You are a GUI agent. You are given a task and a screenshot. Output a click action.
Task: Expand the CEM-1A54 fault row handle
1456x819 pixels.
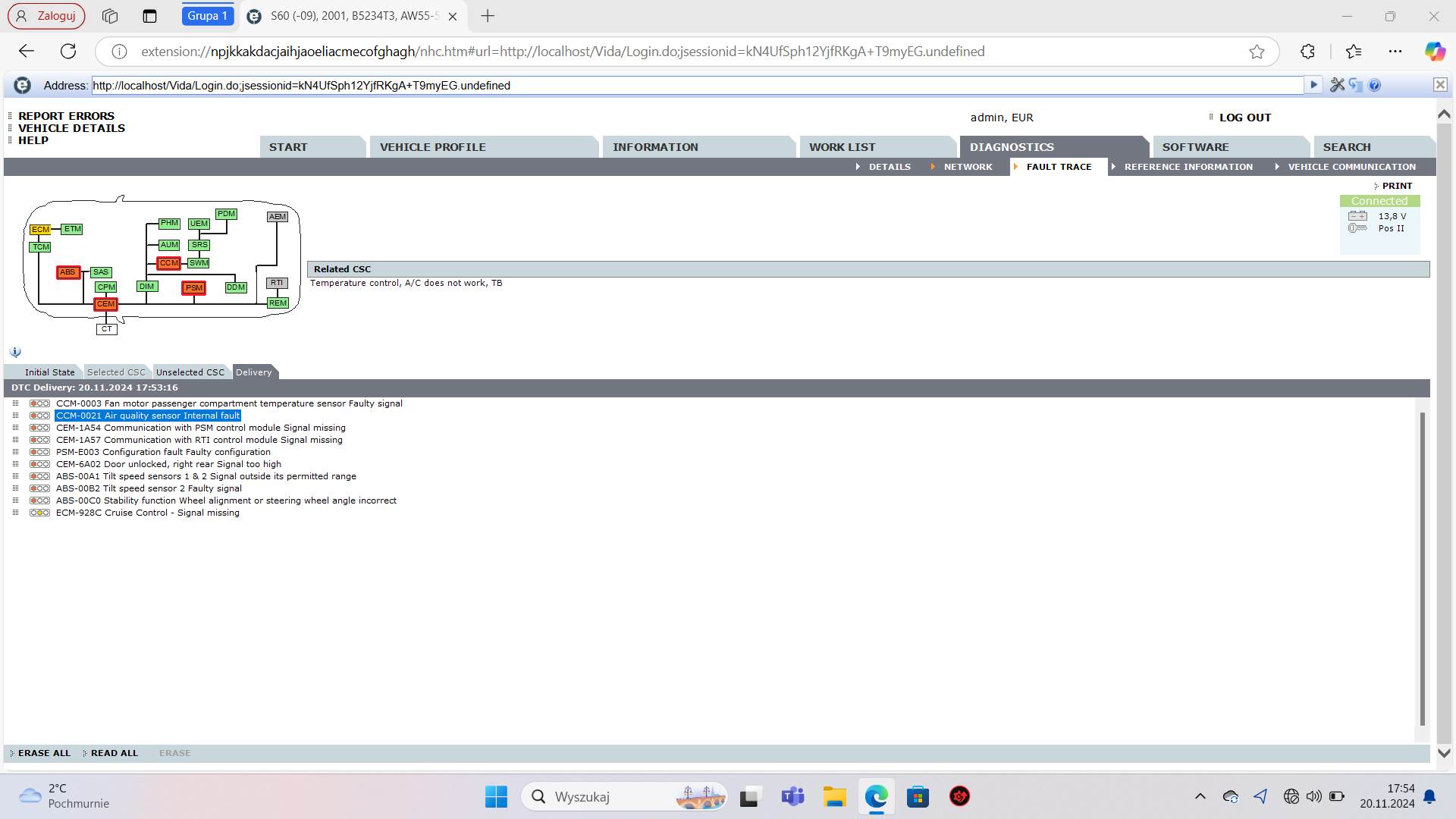pyautogui.click(x=15, y=428)
